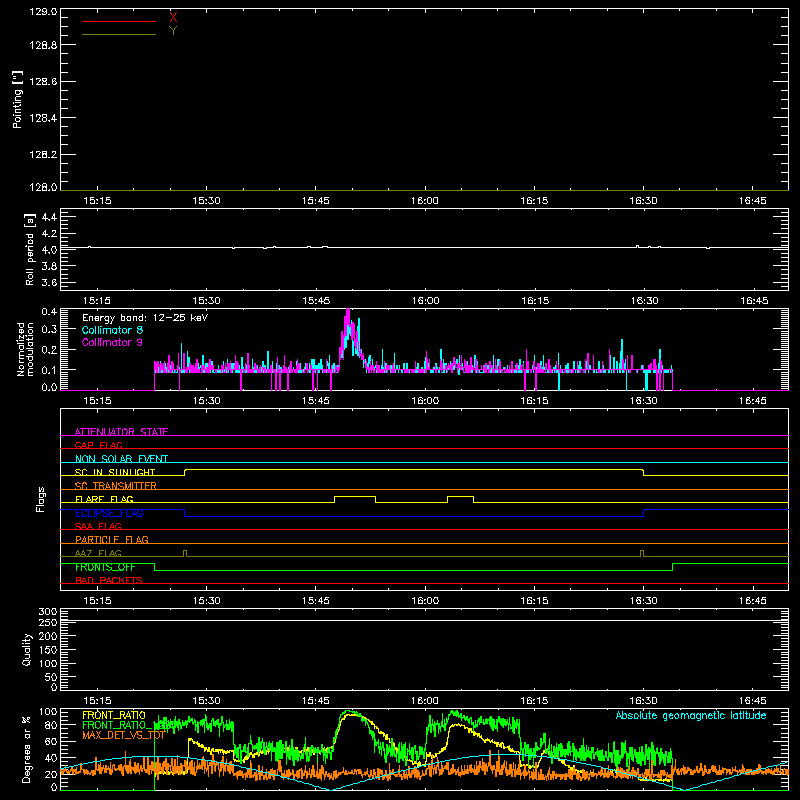This screenshot has height=800, width=800.
Task: Click the 300 tick on Quality axis
Action: coord(47,612)
